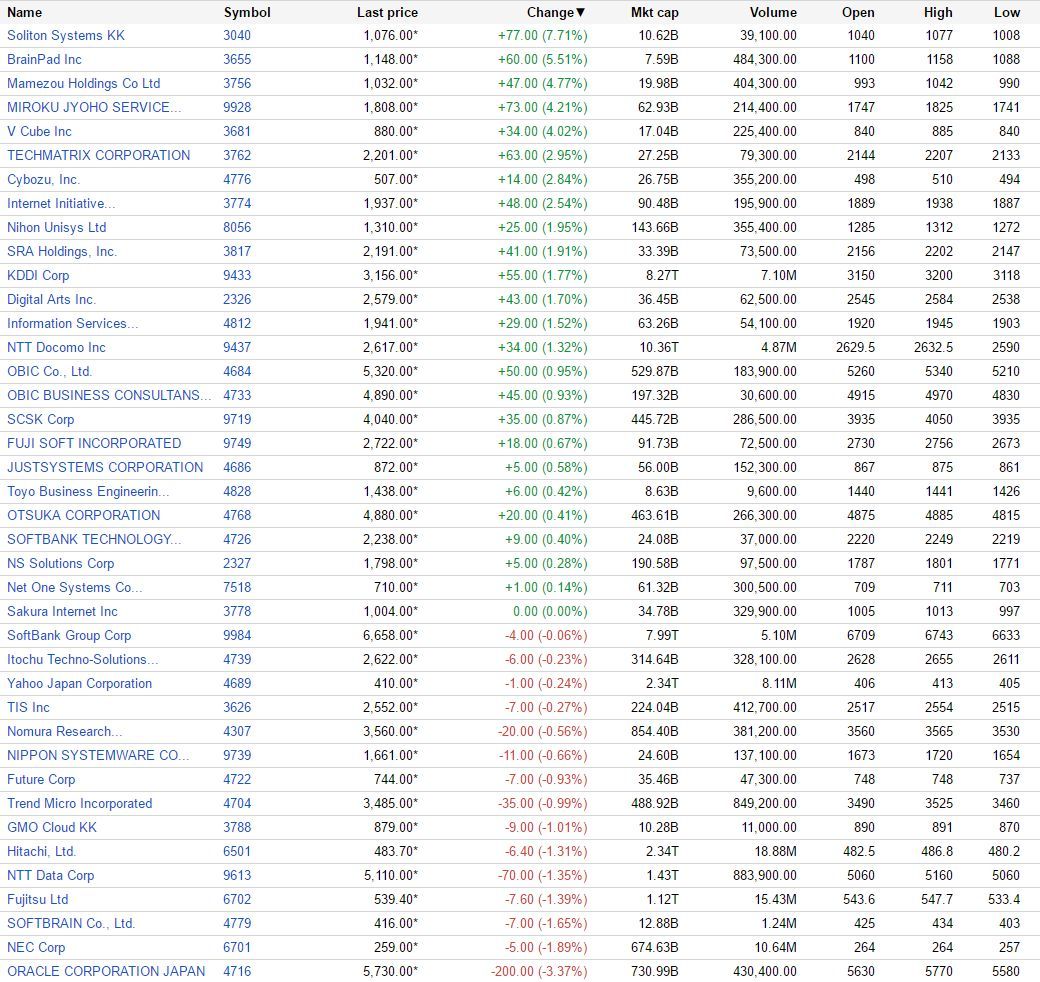Sort the table by Low header

click(1006, 13)
